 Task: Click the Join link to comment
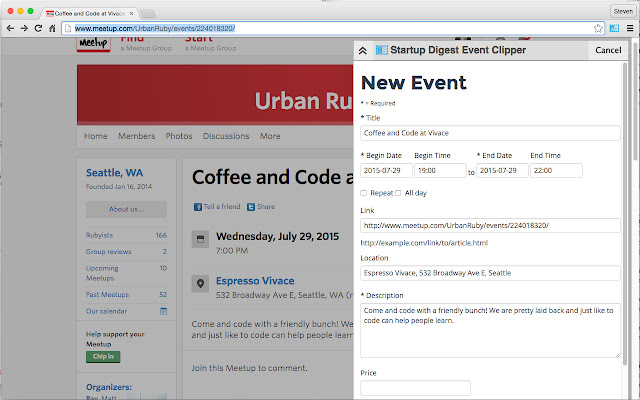click(x=199, y=368)
